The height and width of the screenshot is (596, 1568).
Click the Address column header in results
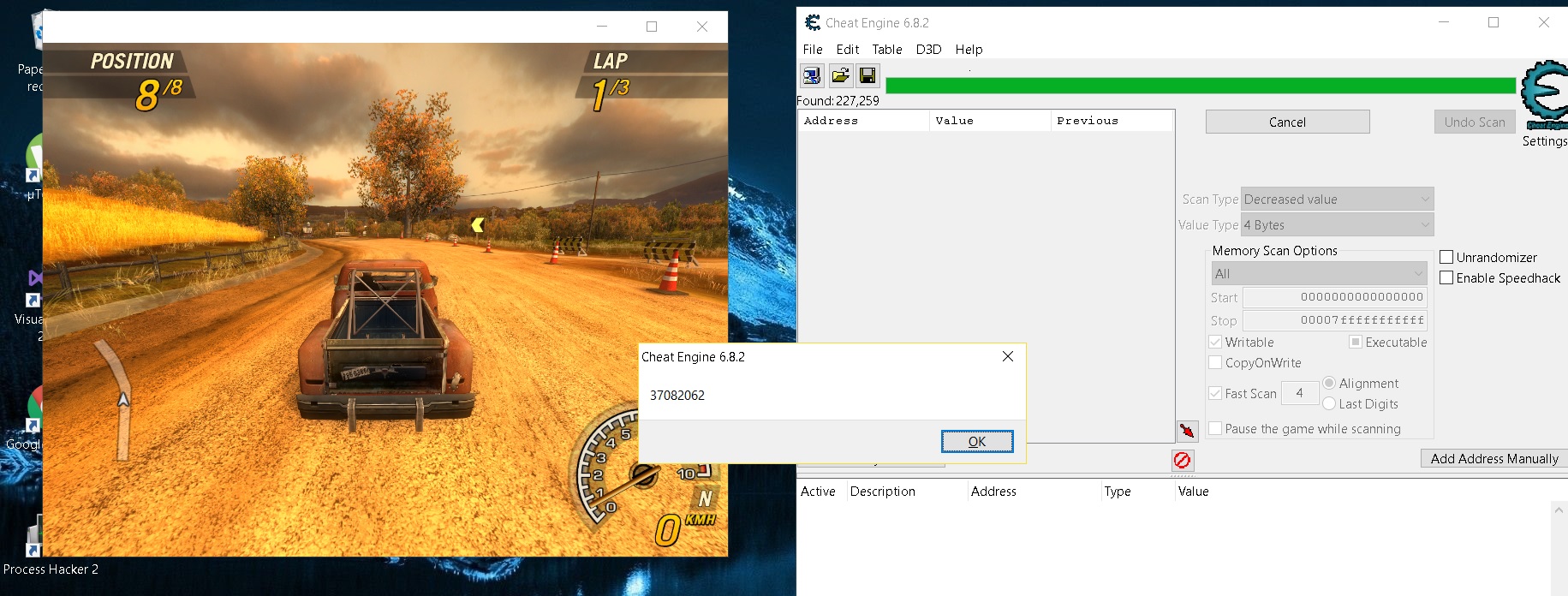coord(863,121)
